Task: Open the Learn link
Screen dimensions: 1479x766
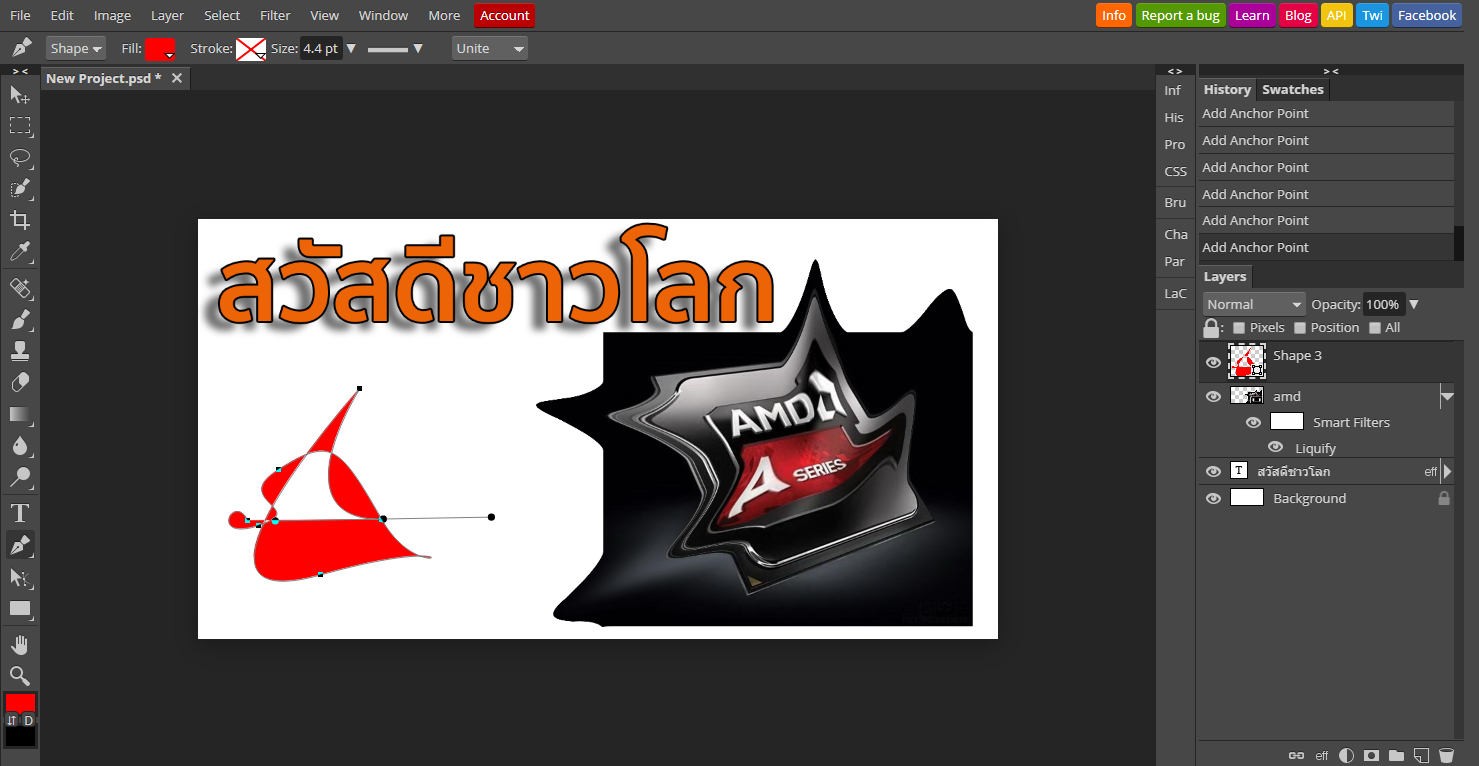Action: 1252,15
